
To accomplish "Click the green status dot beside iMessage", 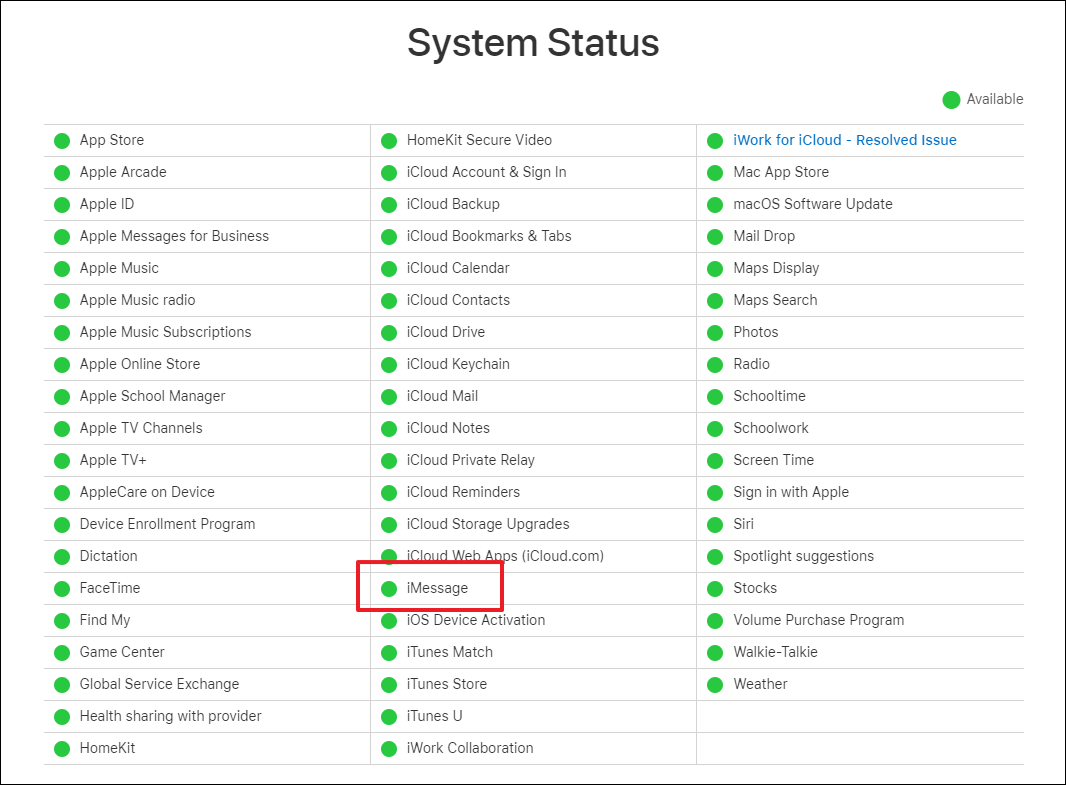I will tap(389, 589).
